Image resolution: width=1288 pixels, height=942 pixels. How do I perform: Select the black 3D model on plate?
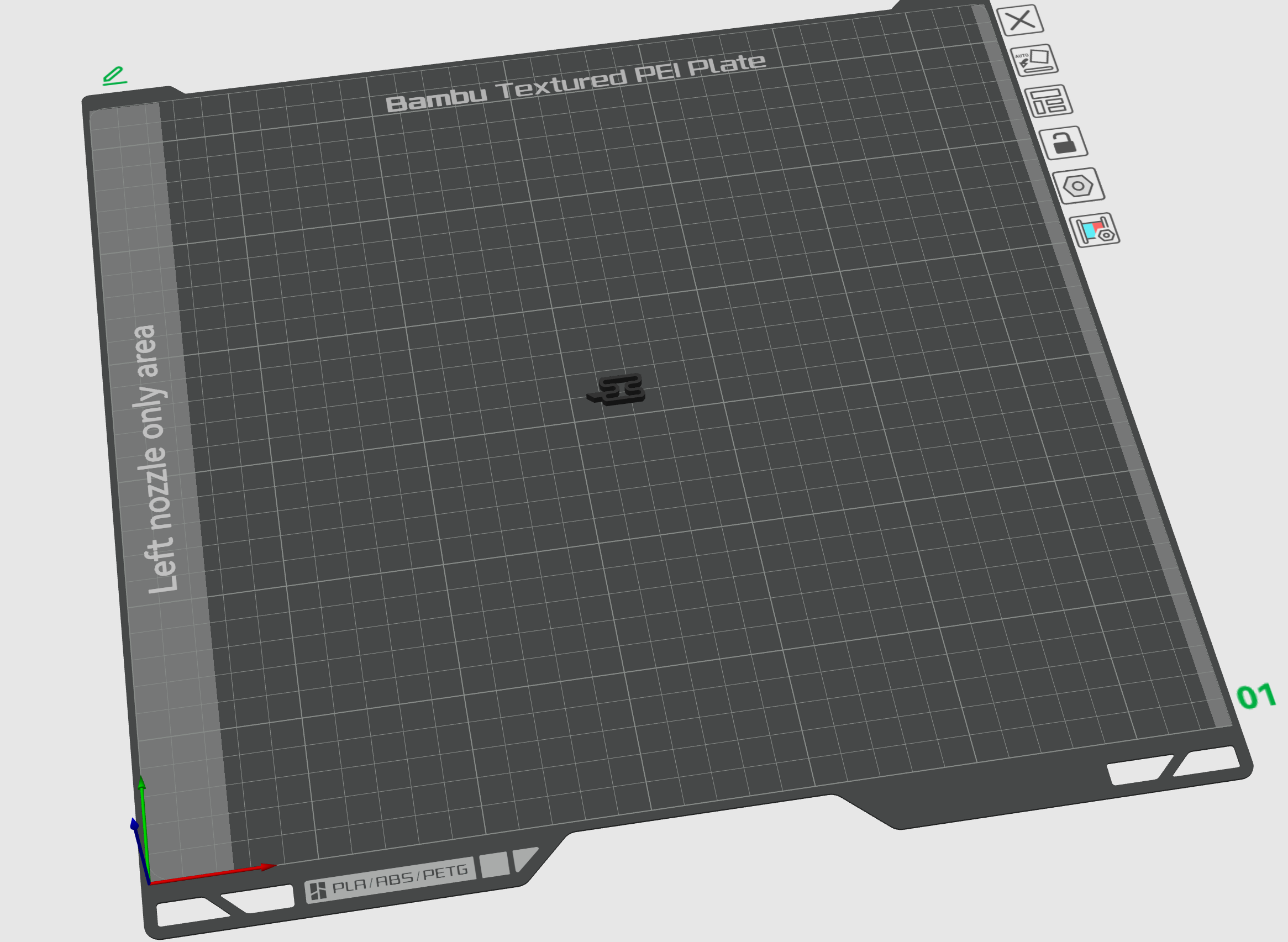[616, 390]
